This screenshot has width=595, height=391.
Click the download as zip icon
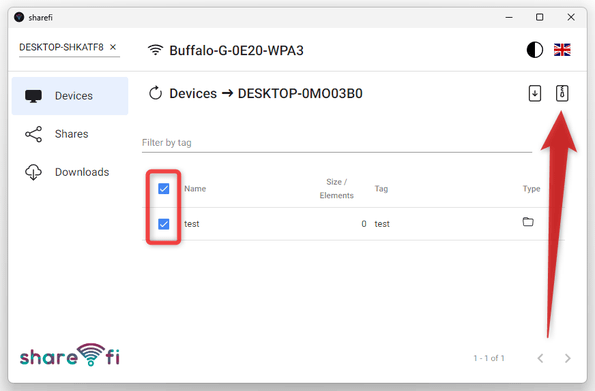pos(562,93)
